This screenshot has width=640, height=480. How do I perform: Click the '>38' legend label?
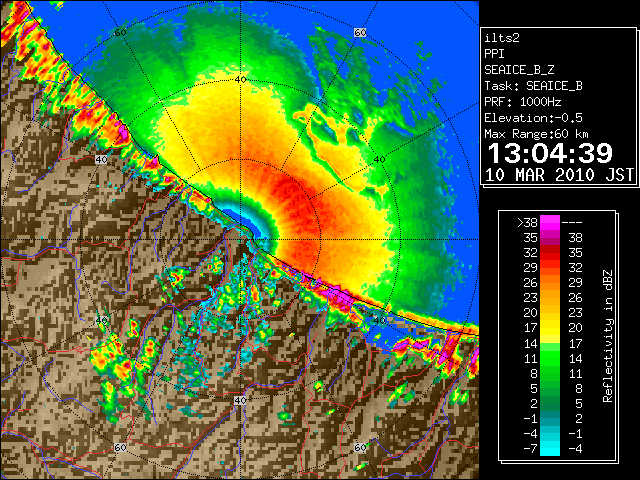527,222
